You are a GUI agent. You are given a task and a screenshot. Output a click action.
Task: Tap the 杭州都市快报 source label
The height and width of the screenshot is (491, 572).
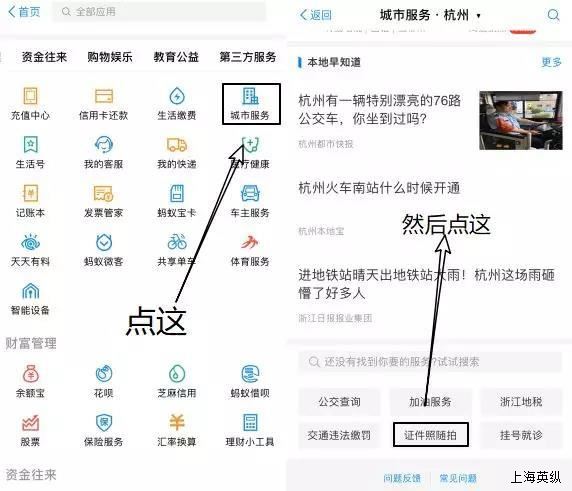click(326, 144)
